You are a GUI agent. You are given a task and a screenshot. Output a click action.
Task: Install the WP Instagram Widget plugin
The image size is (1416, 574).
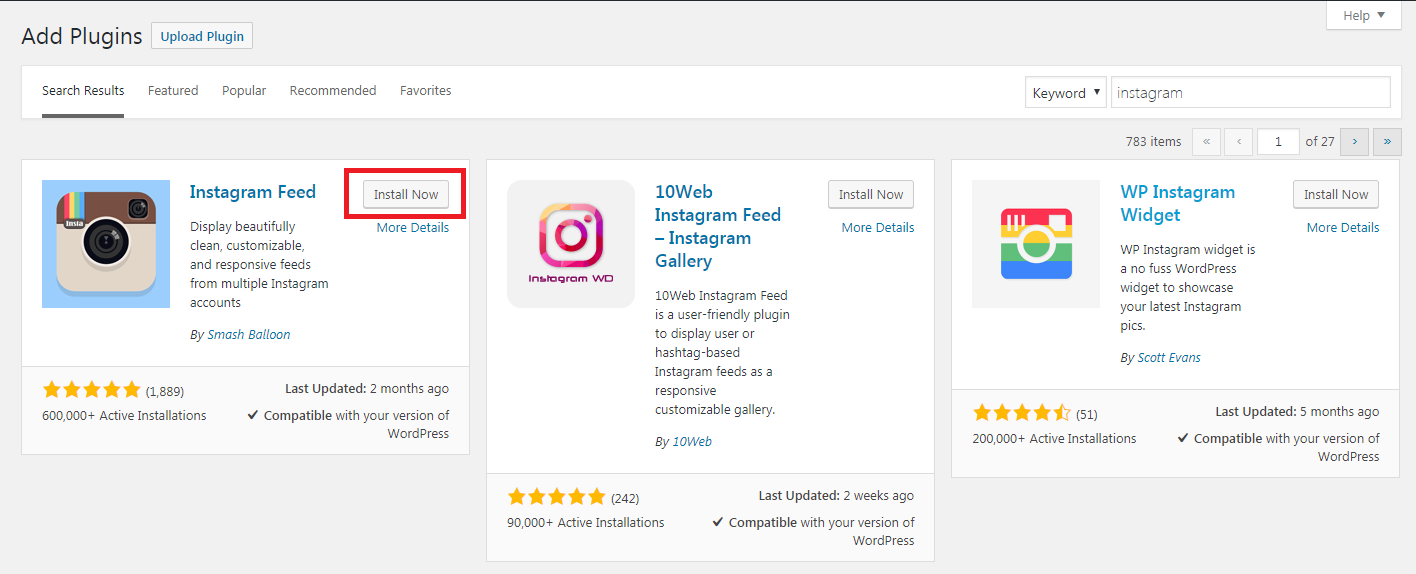pos(1336,195)
